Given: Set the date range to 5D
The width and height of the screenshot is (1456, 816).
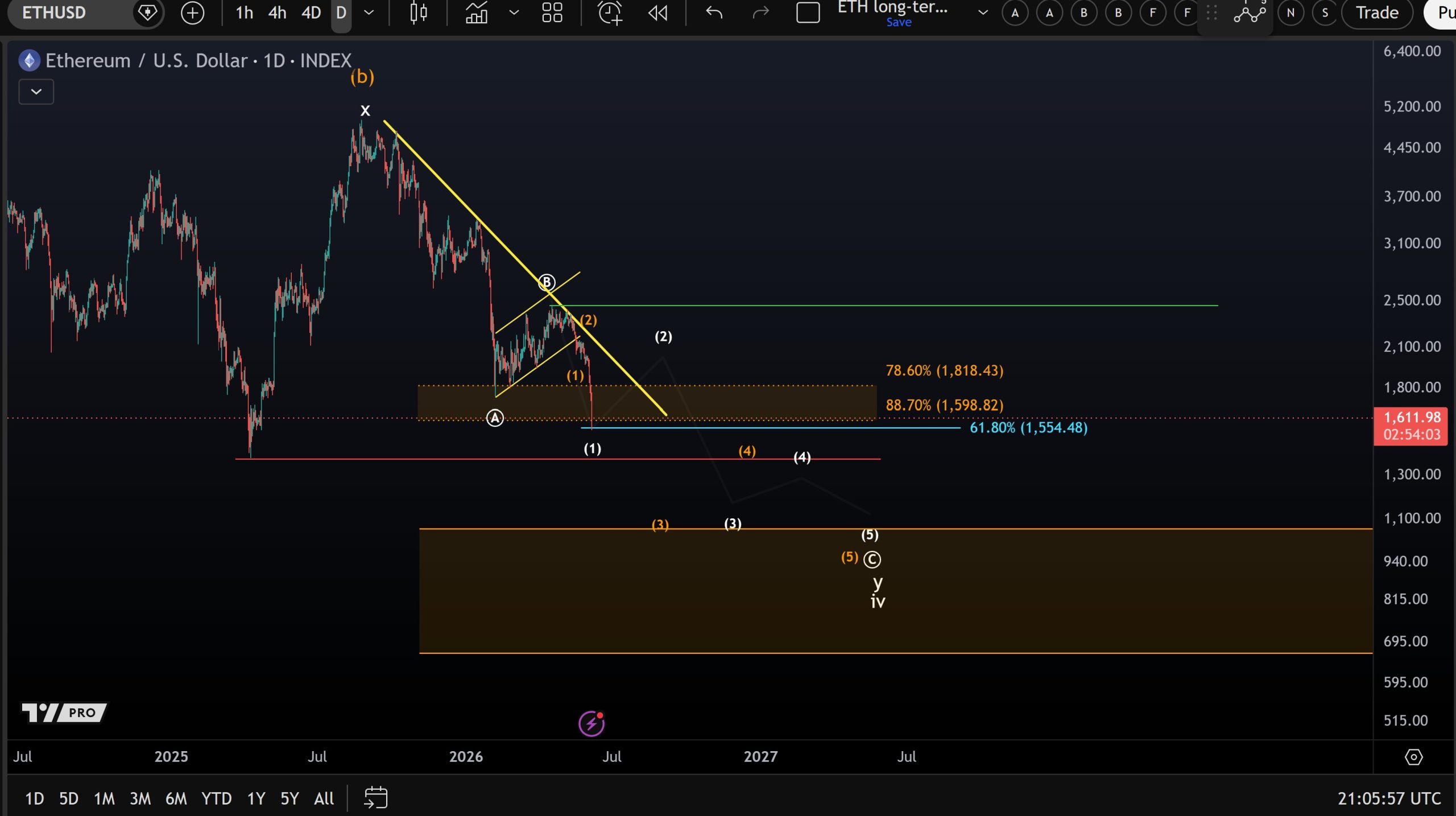Looking at the screenshot, I should pyautogui.click(x=69, y=798).
